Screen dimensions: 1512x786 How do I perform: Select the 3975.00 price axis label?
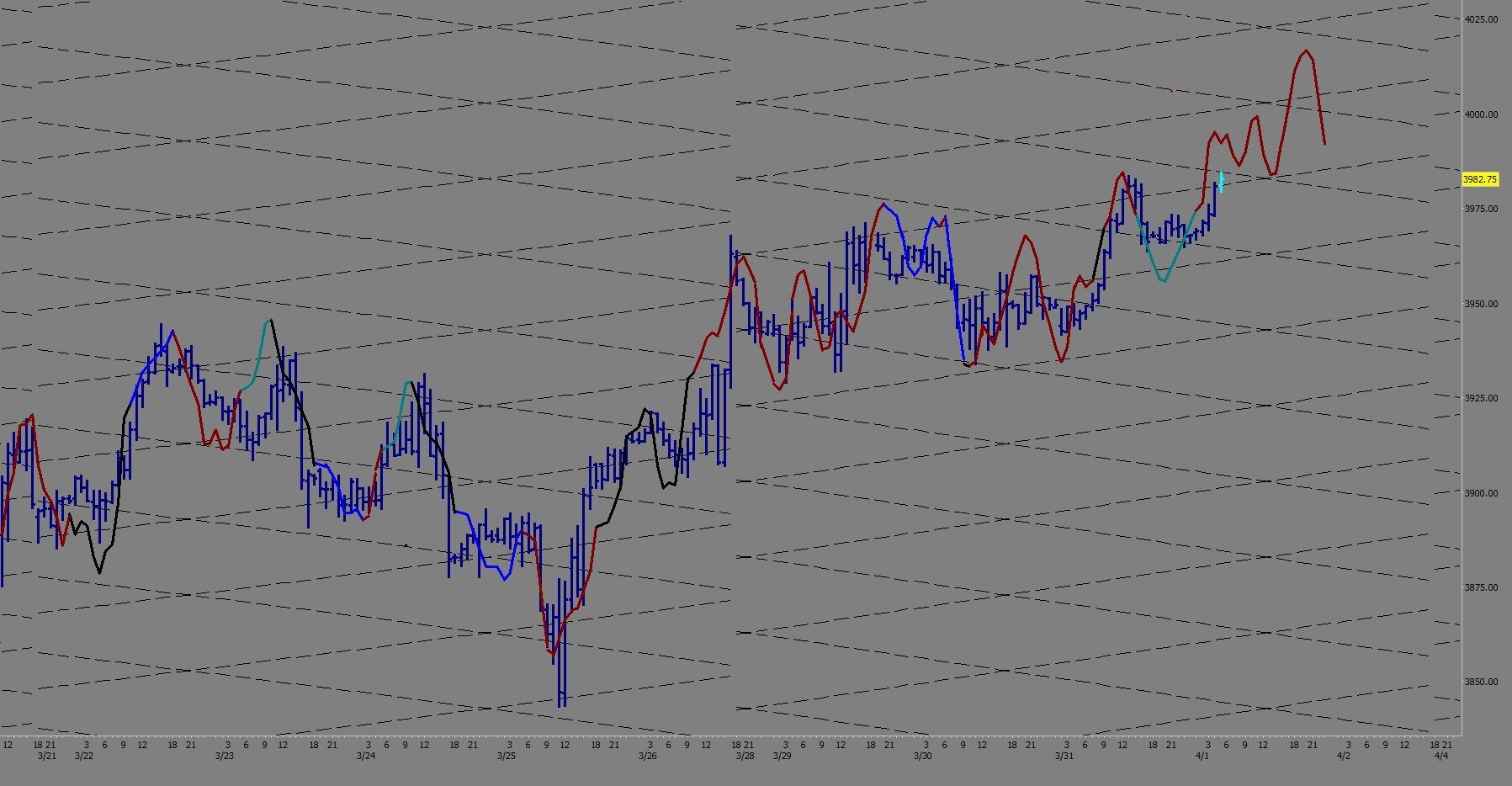pyautogui.click(x=1481, y=209)
